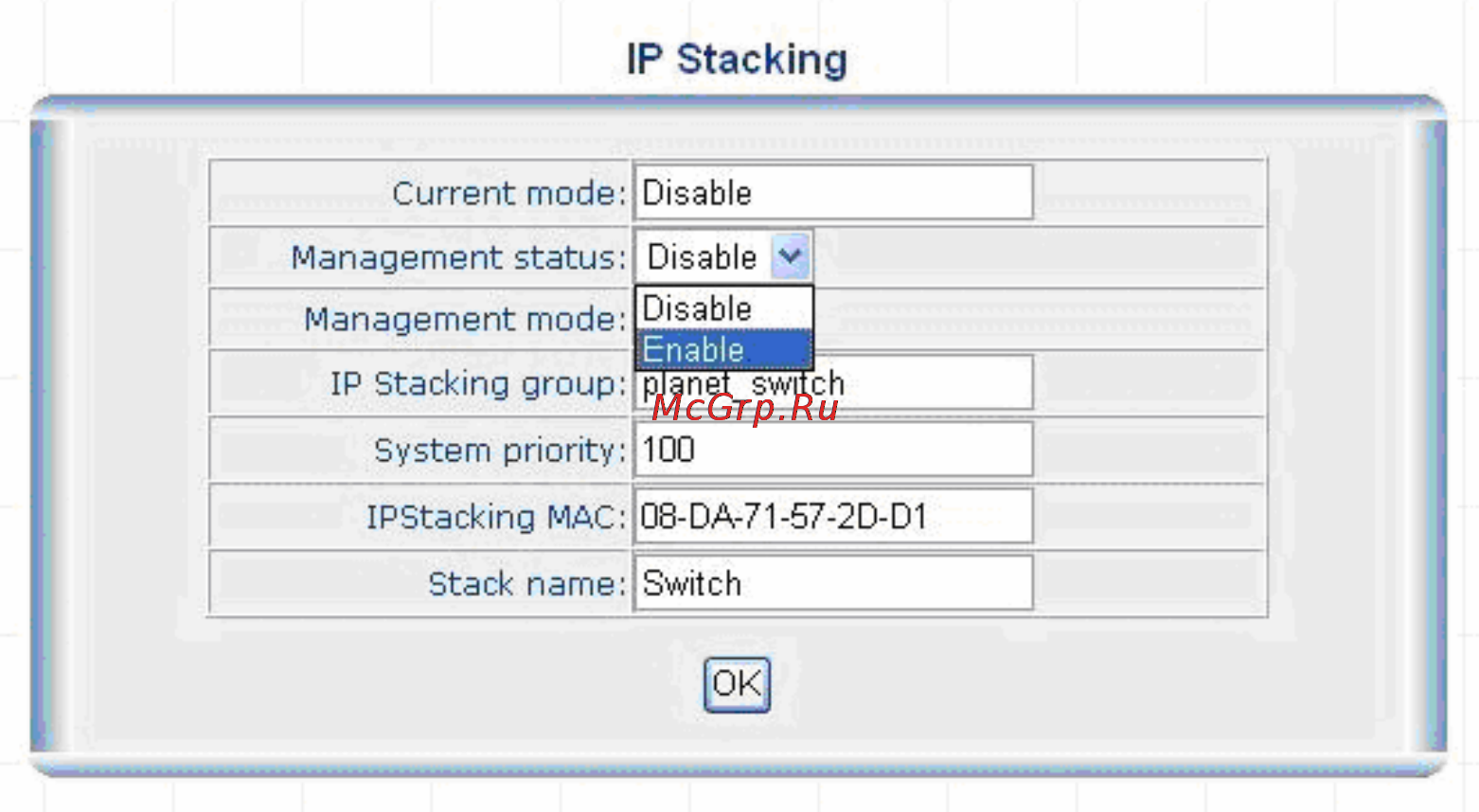The height and width of the screenshot is (812, 1479).
Task: Focus the Current mode text field
Action: (x=833, y=193)
